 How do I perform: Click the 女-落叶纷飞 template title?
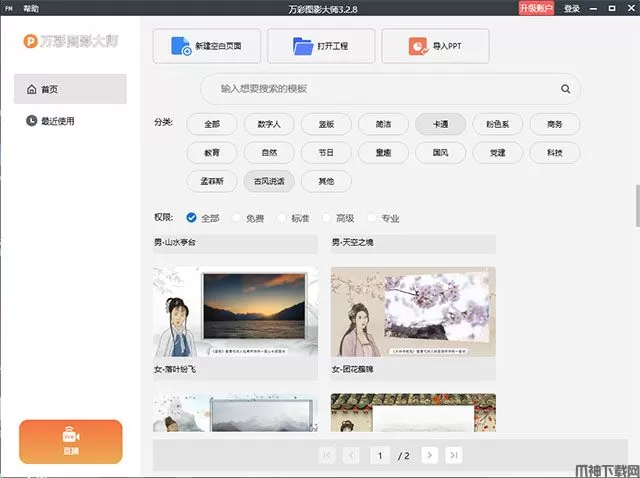175,369
